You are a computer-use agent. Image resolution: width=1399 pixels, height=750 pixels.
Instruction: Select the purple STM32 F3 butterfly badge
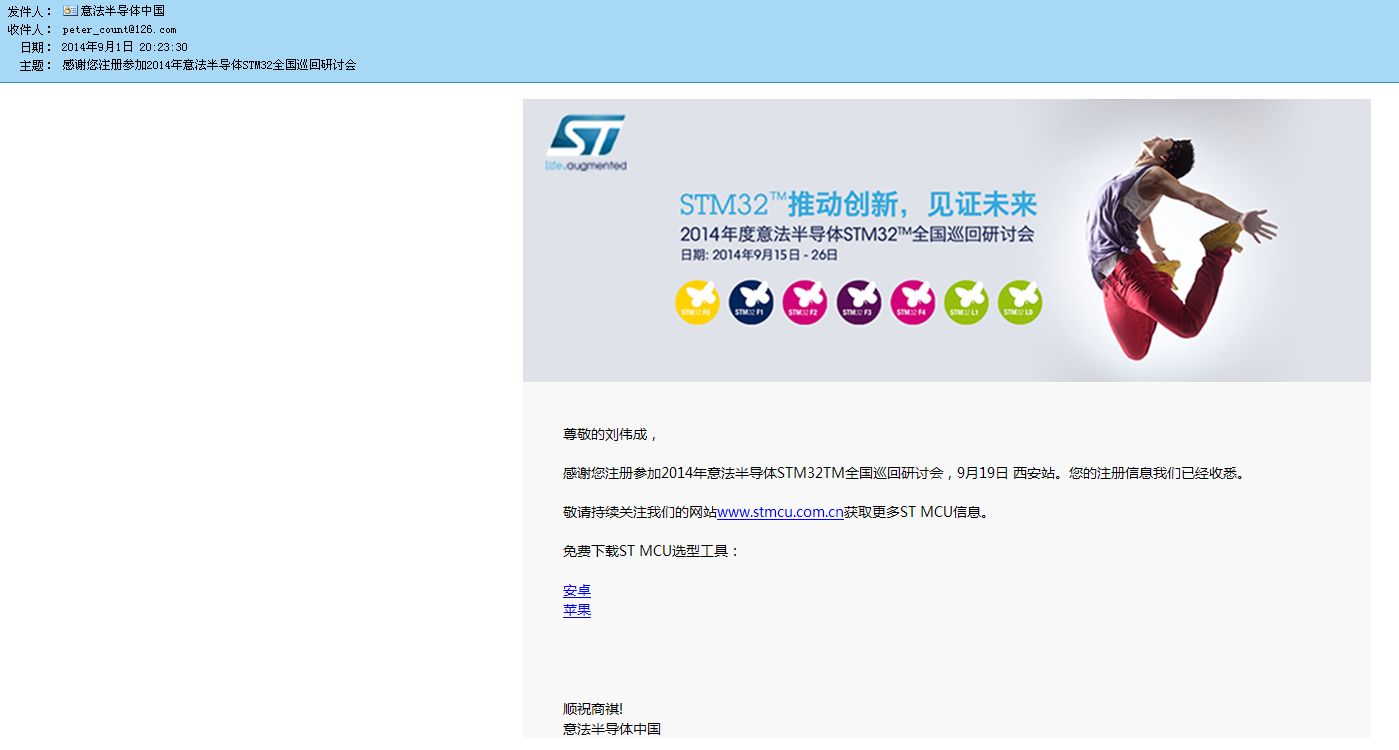point(859,301)
